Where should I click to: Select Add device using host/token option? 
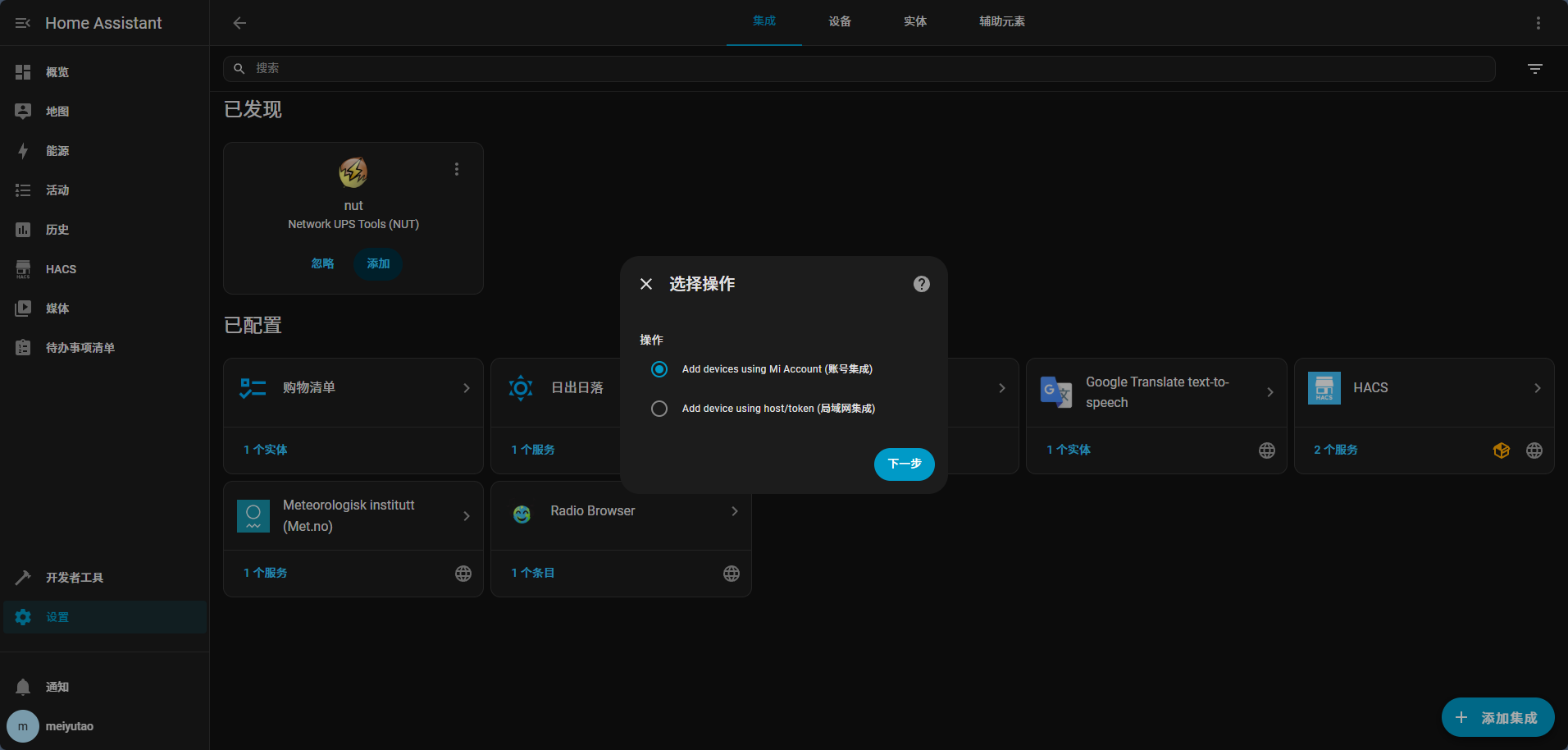point(659,409)
